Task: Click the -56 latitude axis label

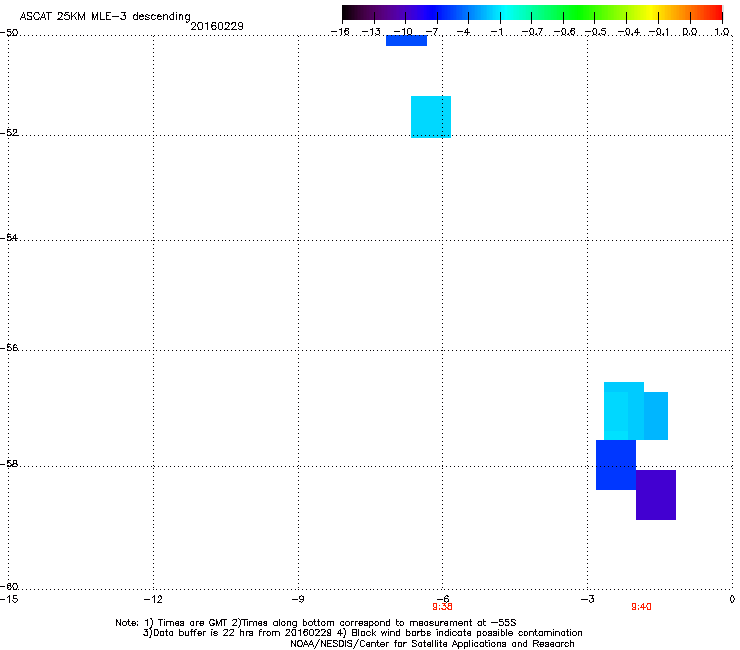Action: coord(9,347)
